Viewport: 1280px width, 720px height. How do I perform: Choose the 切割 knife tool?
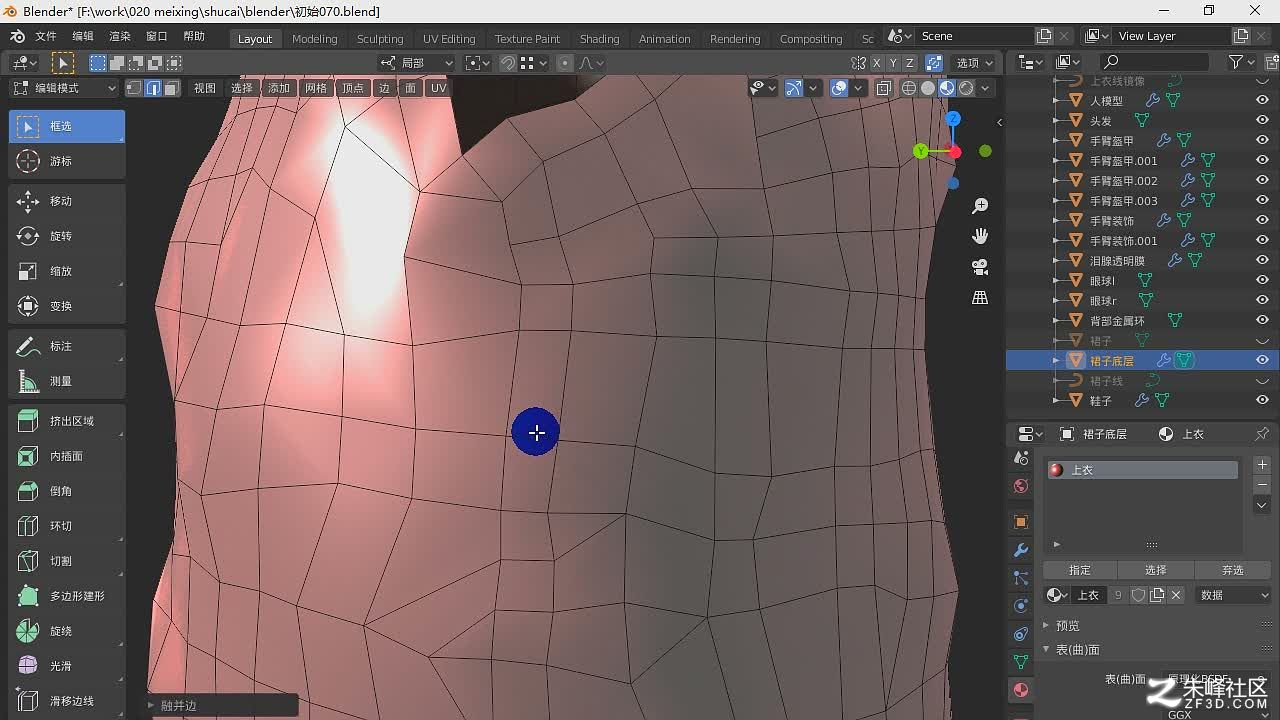click(x=66, y=561)
